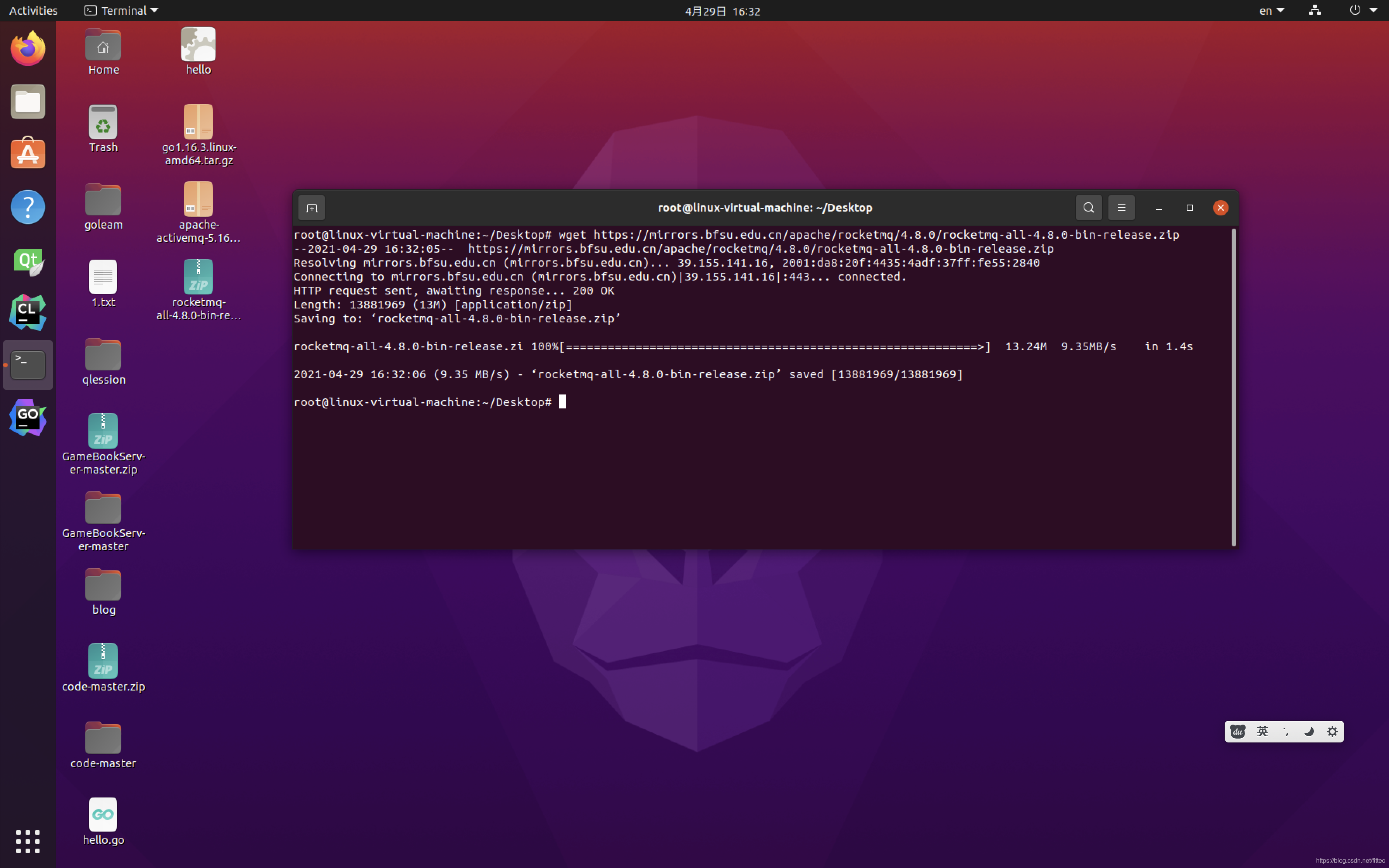The height and width of the screenshot is (868, 1389).
Task: Select GameBookServer-master folder
Action: pyautogui.click(x=103, y=522)
